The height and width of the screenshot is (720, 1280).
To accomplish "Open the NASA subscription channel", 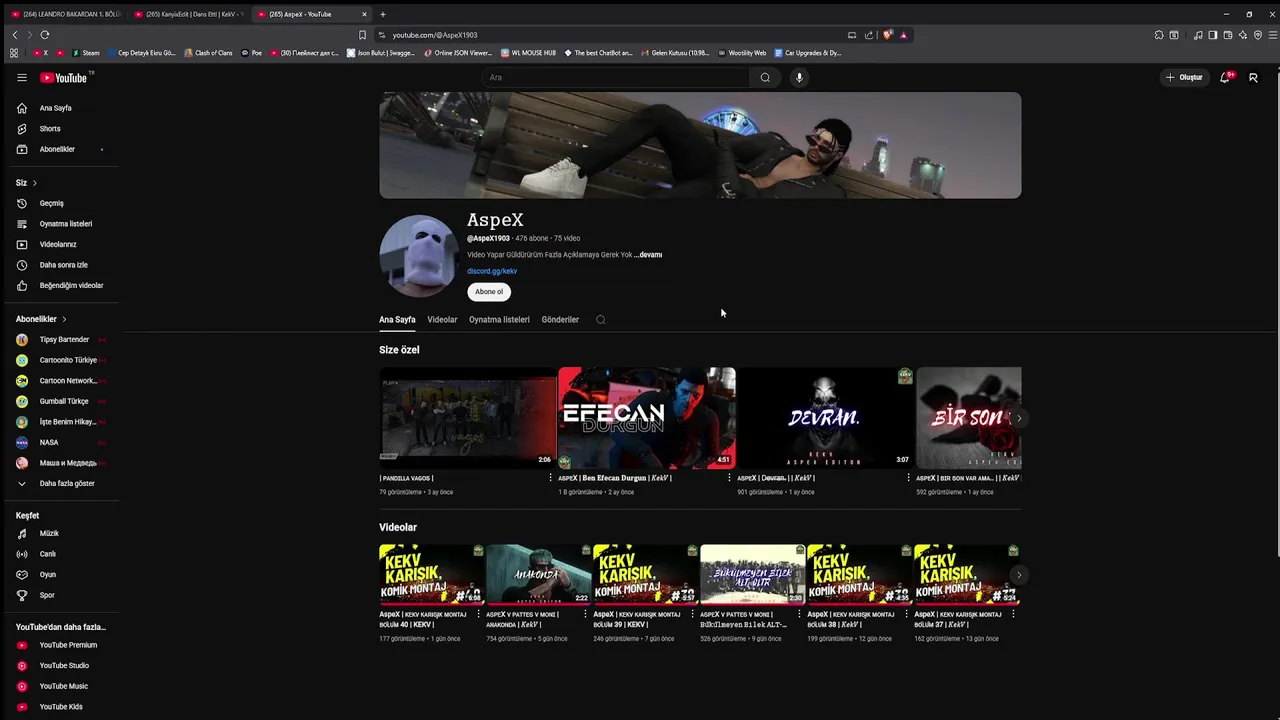I will pos(49,442).
